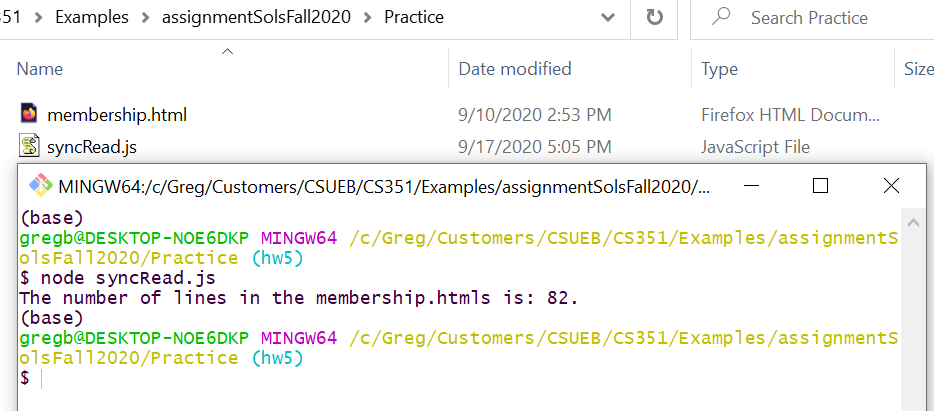Maximize the MINGW64 terminal window

(x=820, y=186)
